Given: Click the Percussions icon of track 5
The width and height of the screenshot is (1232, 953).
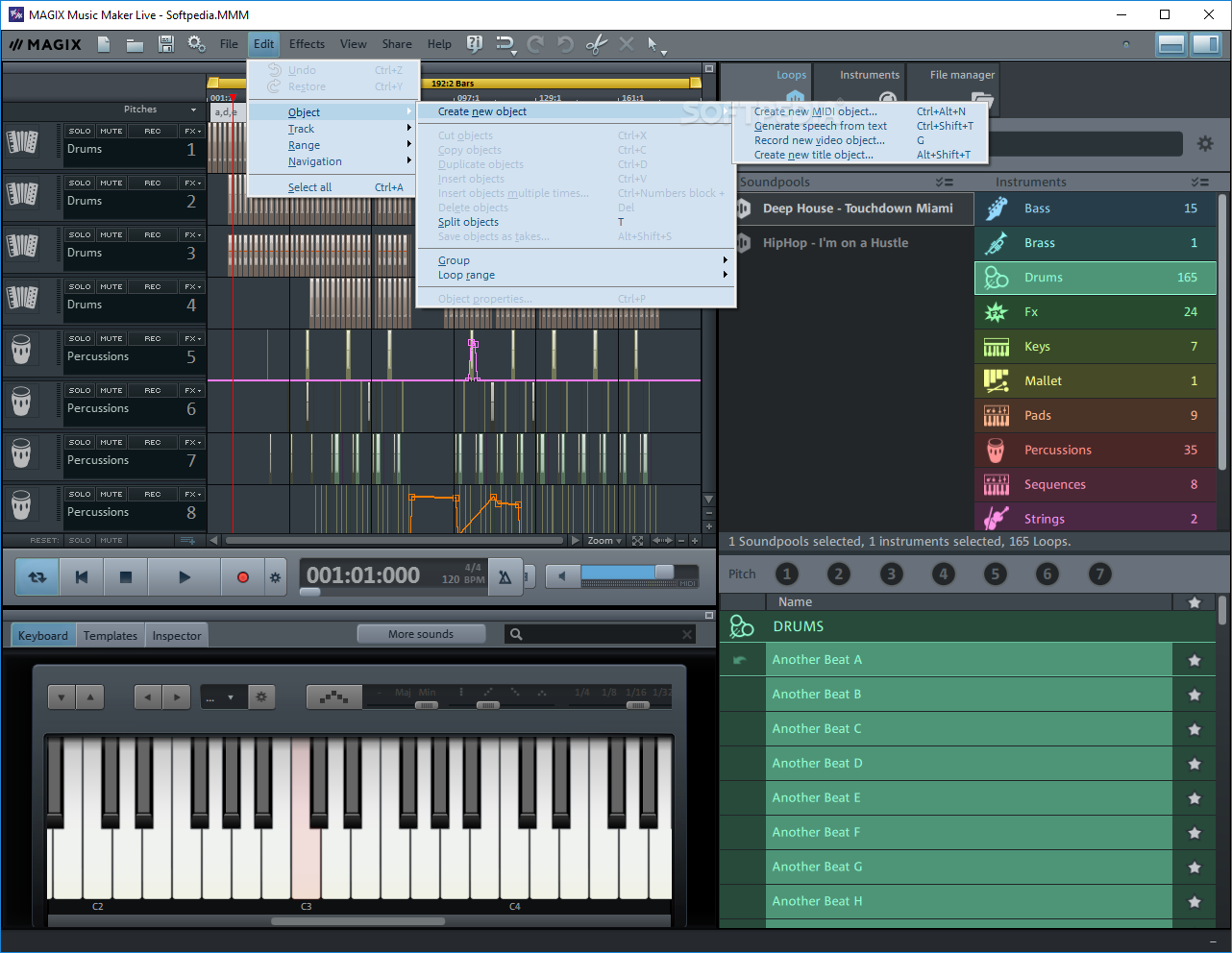Looking at the screenshot, I should point(22,349).
